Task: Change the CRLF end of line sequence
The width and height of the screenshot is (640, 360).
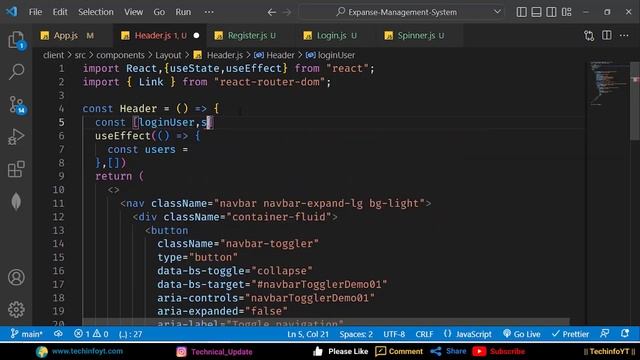Action: click(424, 334)
